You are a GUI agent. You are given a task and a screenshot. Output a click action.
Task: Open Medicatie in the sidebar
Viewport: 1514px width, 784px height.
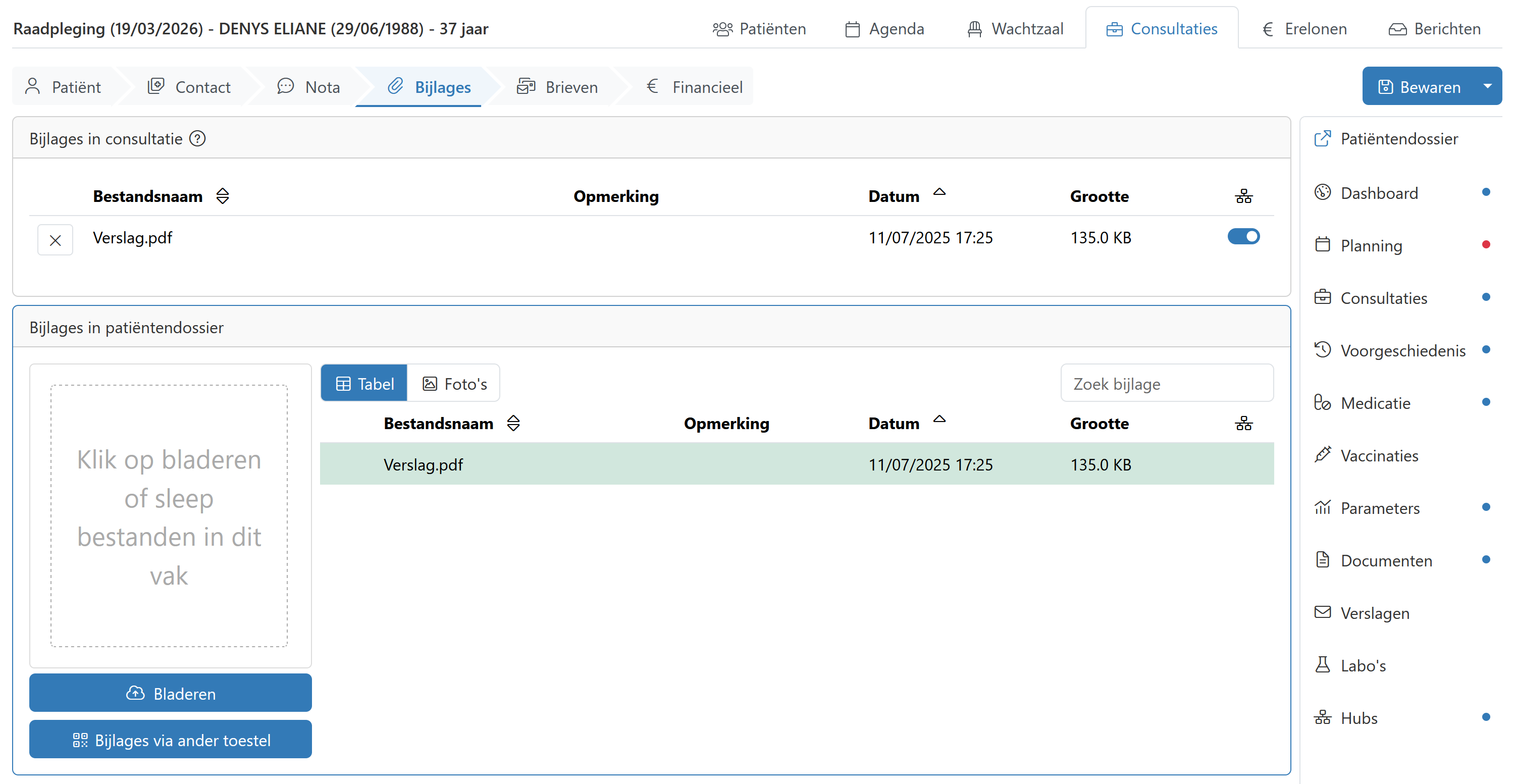coord(1375,403)
